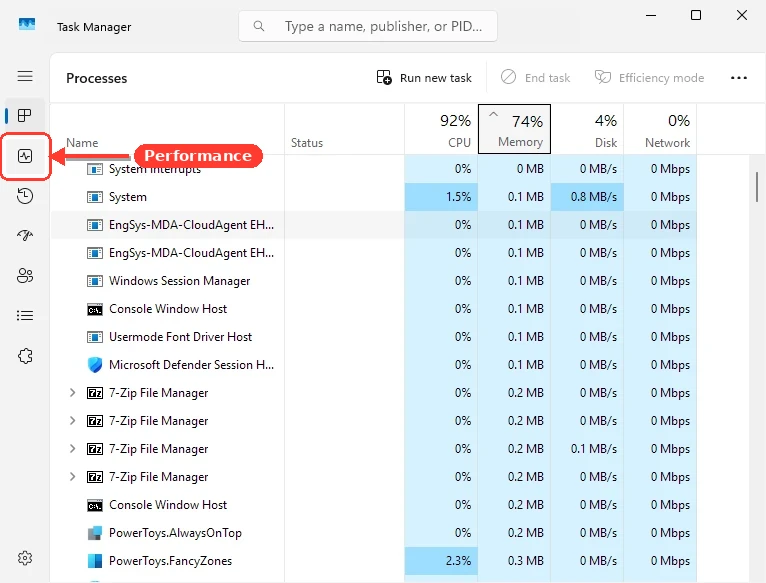Type-in search box for name or PID

368,26
